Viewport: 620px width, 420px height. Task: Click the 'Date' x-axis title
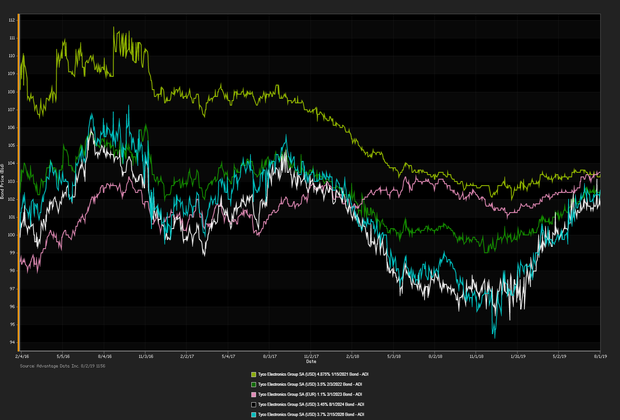pos(310,361)
